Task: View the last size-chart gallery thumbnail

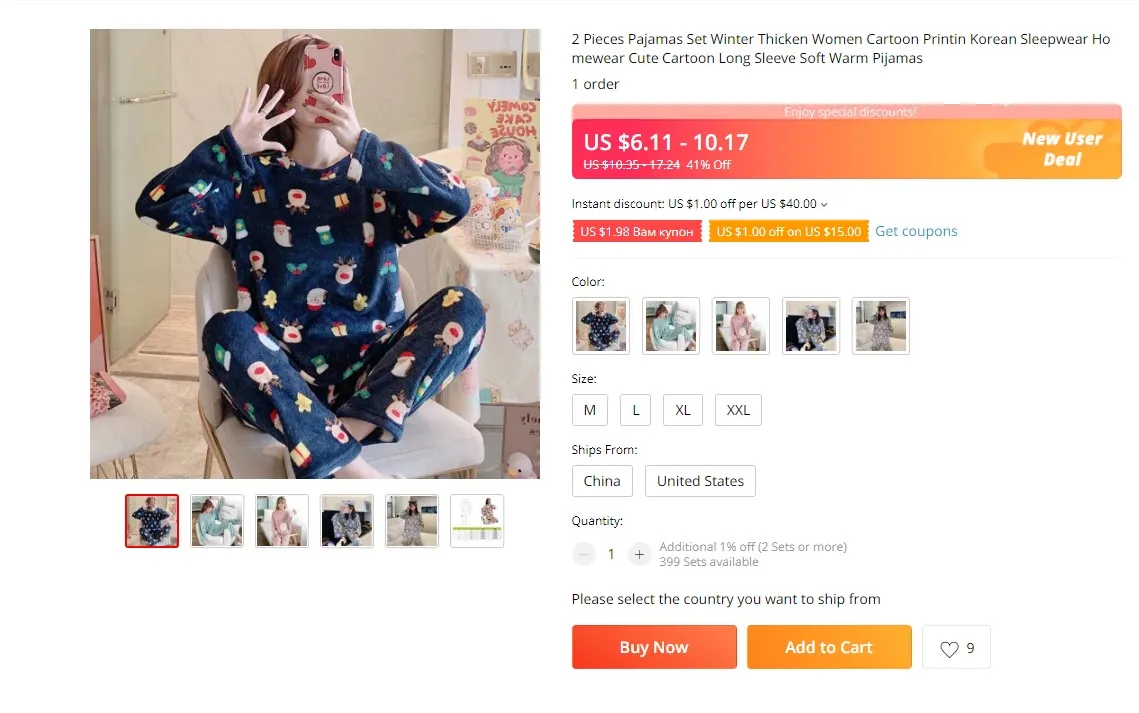Action: coord(477,521)
